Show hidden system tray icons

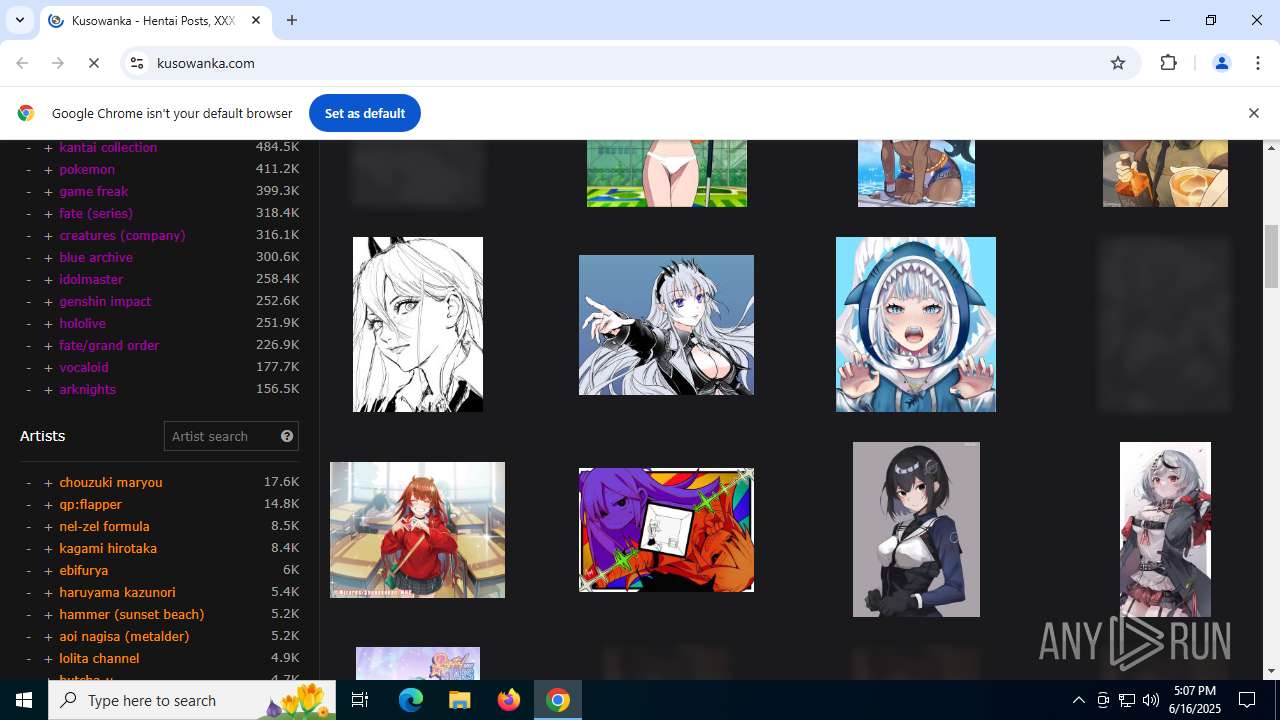[x=1078, y=700]
